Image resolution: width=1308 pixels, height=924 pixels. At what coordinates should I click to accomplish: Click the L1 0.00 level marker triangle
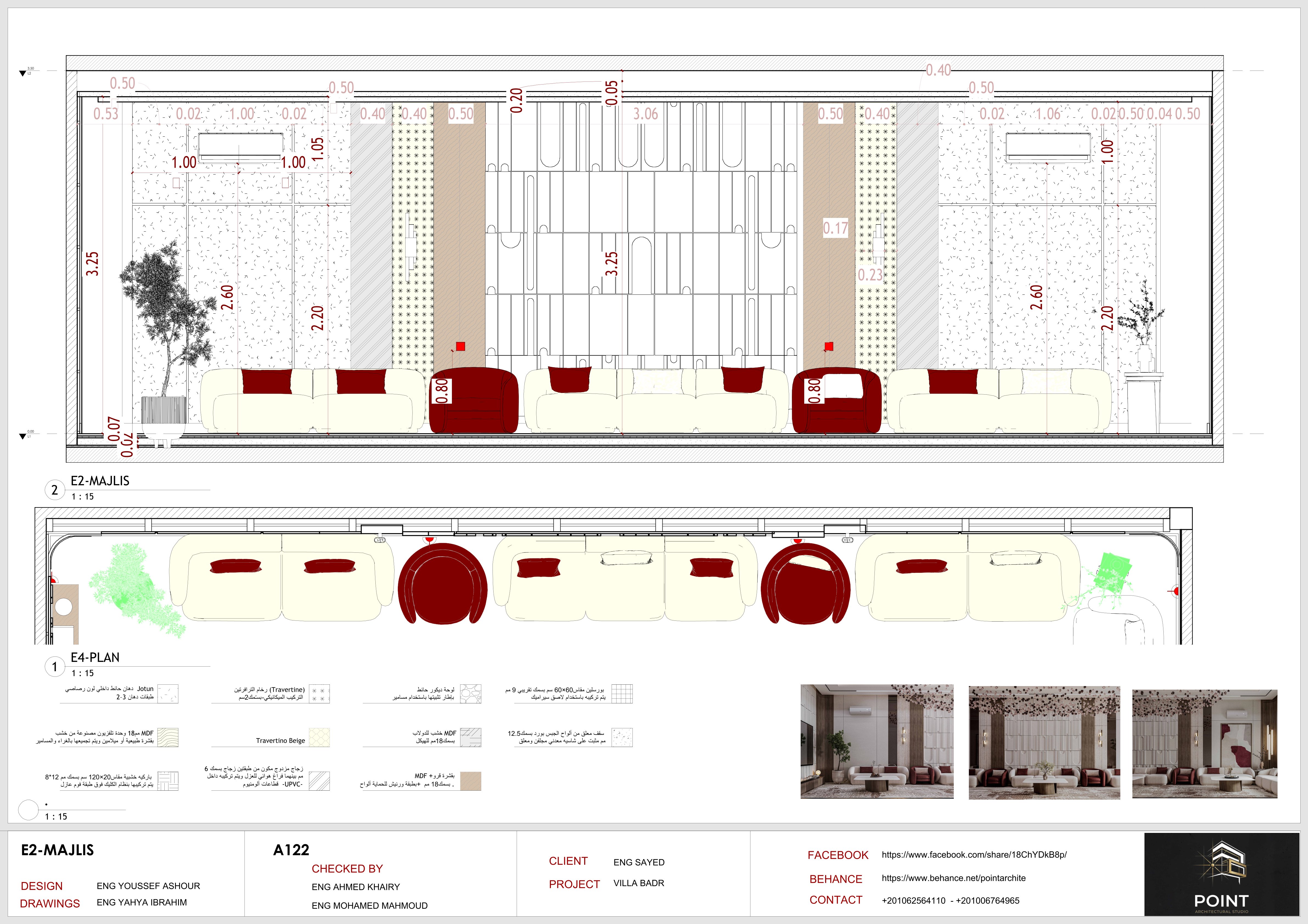23,436
